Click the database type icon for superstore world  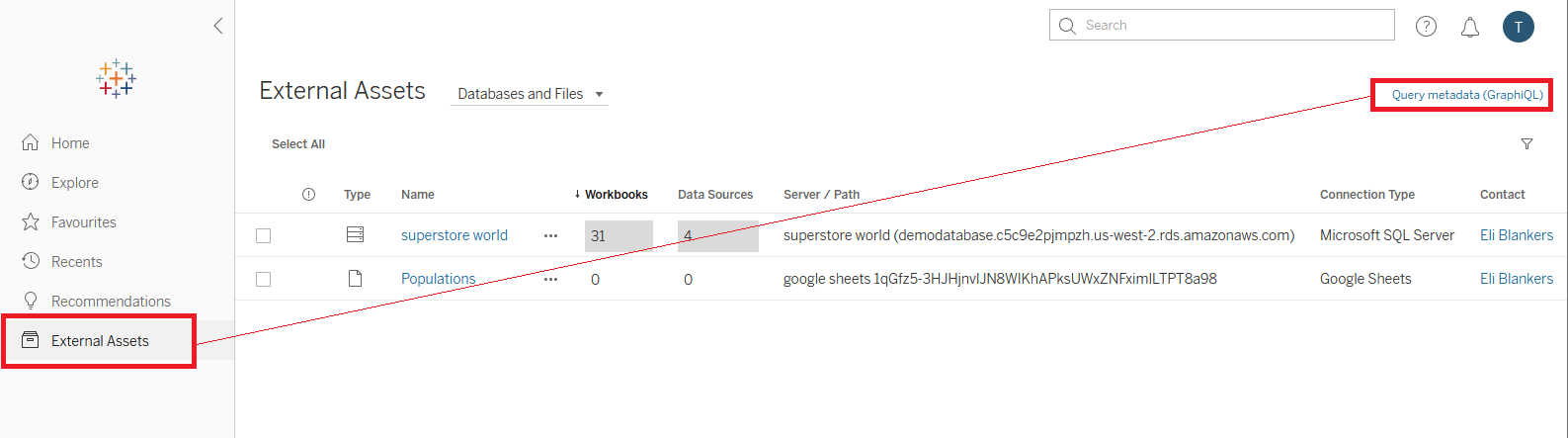(x=355, y=235)
